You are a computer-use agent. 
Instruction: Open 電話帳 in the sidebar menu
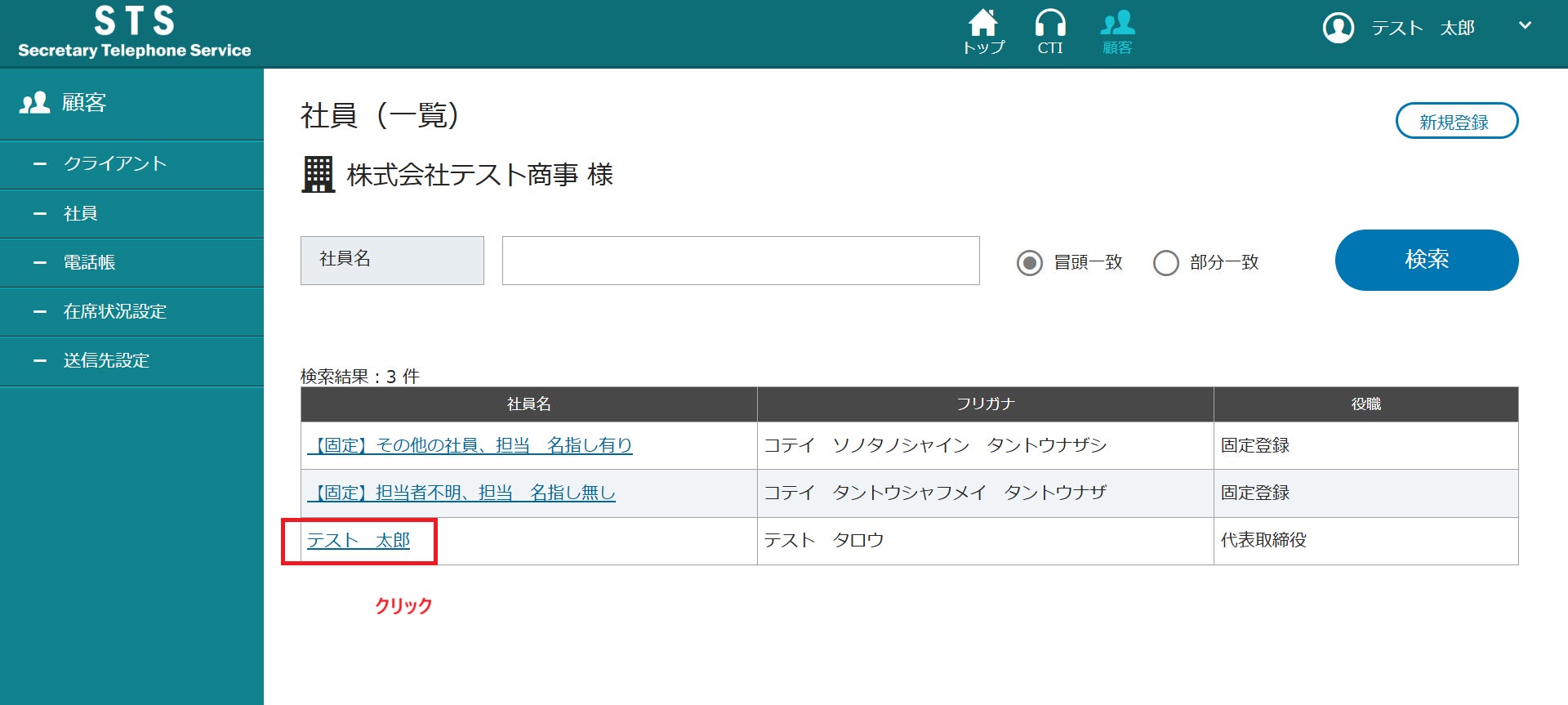(131, 263)
